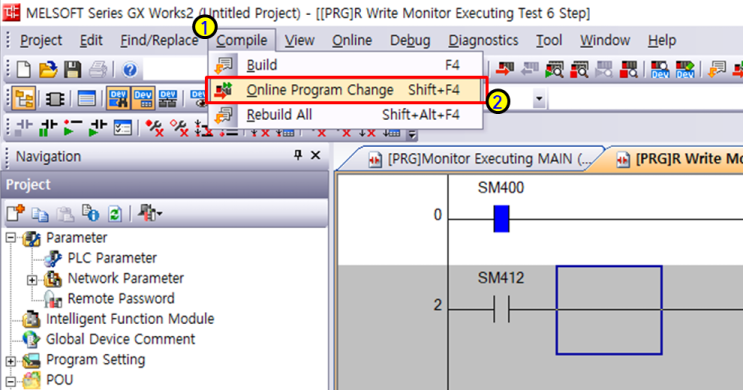Stop monitoring with the red-square magnifier icon

579,70
